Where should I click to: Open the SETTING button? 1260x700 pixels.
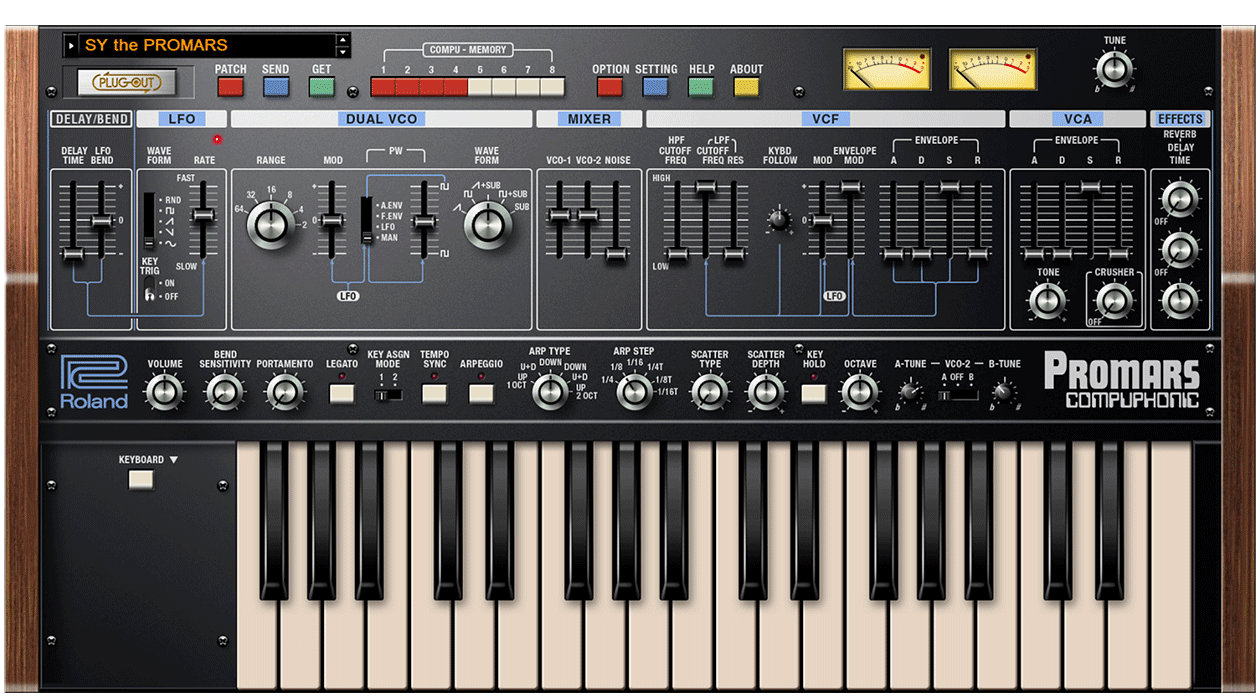(656, 86)
